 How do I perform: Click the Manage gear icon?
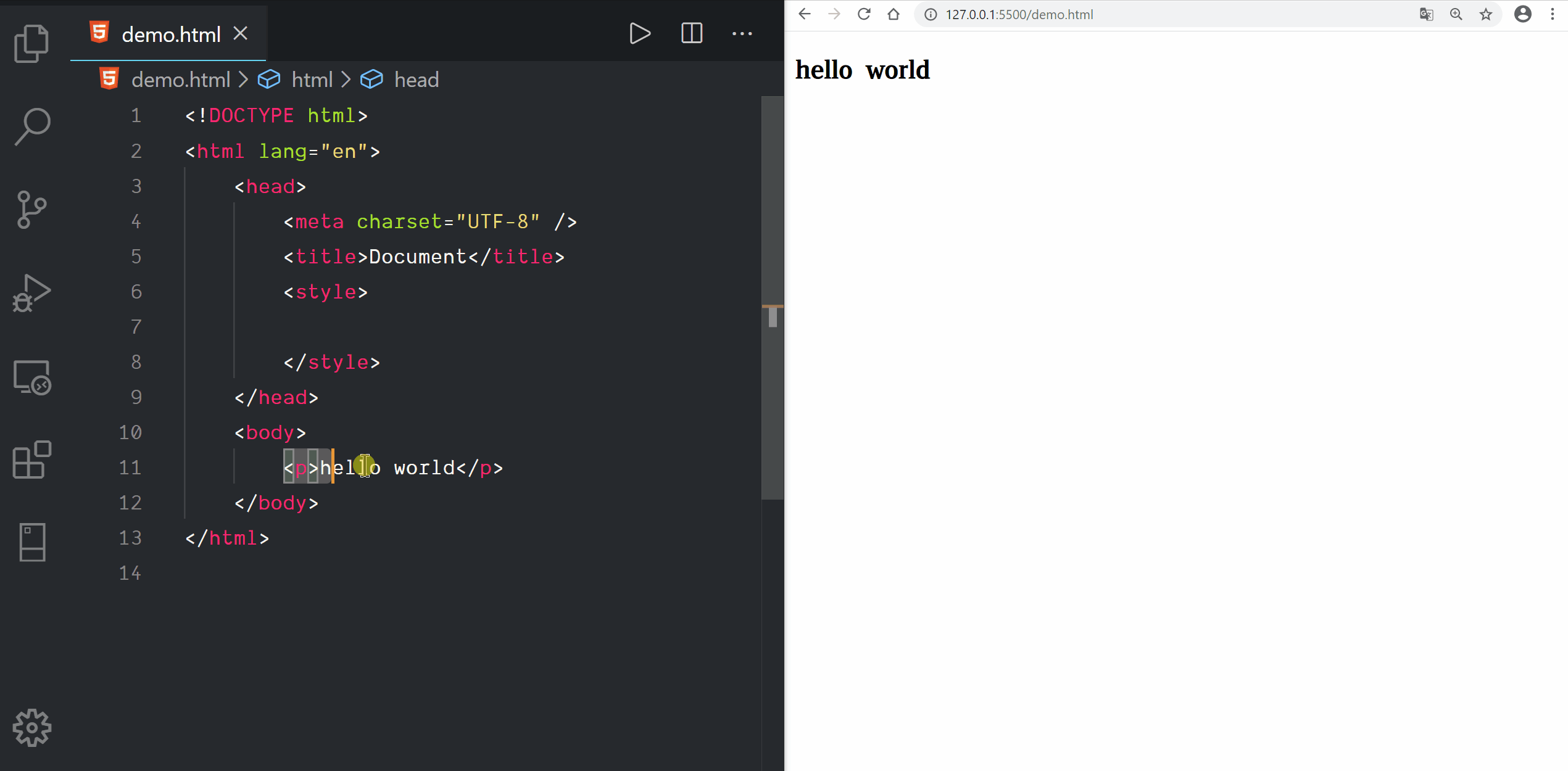pyautogui.click(x=31, y=728)
